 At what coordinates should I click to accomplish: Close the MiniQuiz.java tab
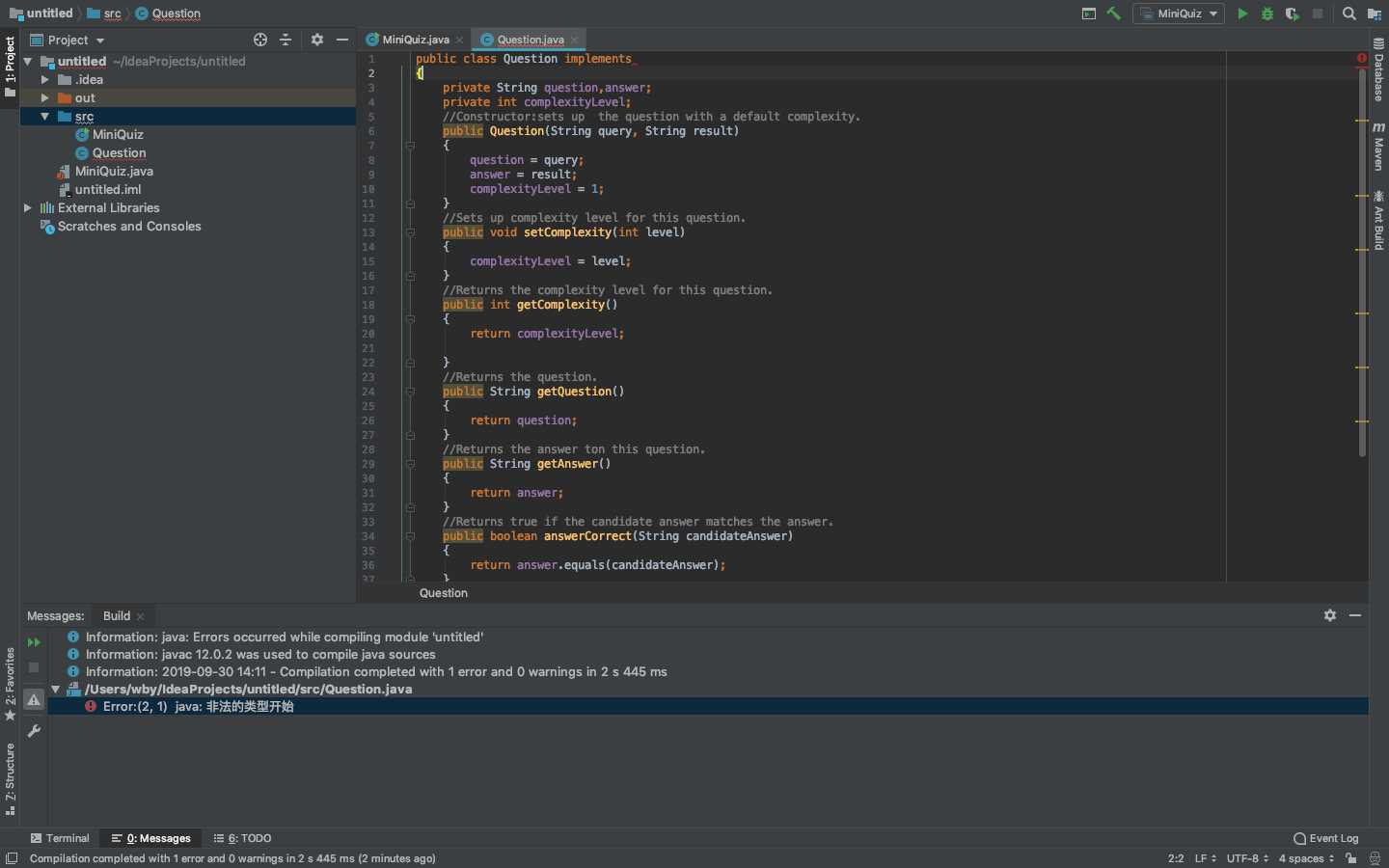point(460,40)
